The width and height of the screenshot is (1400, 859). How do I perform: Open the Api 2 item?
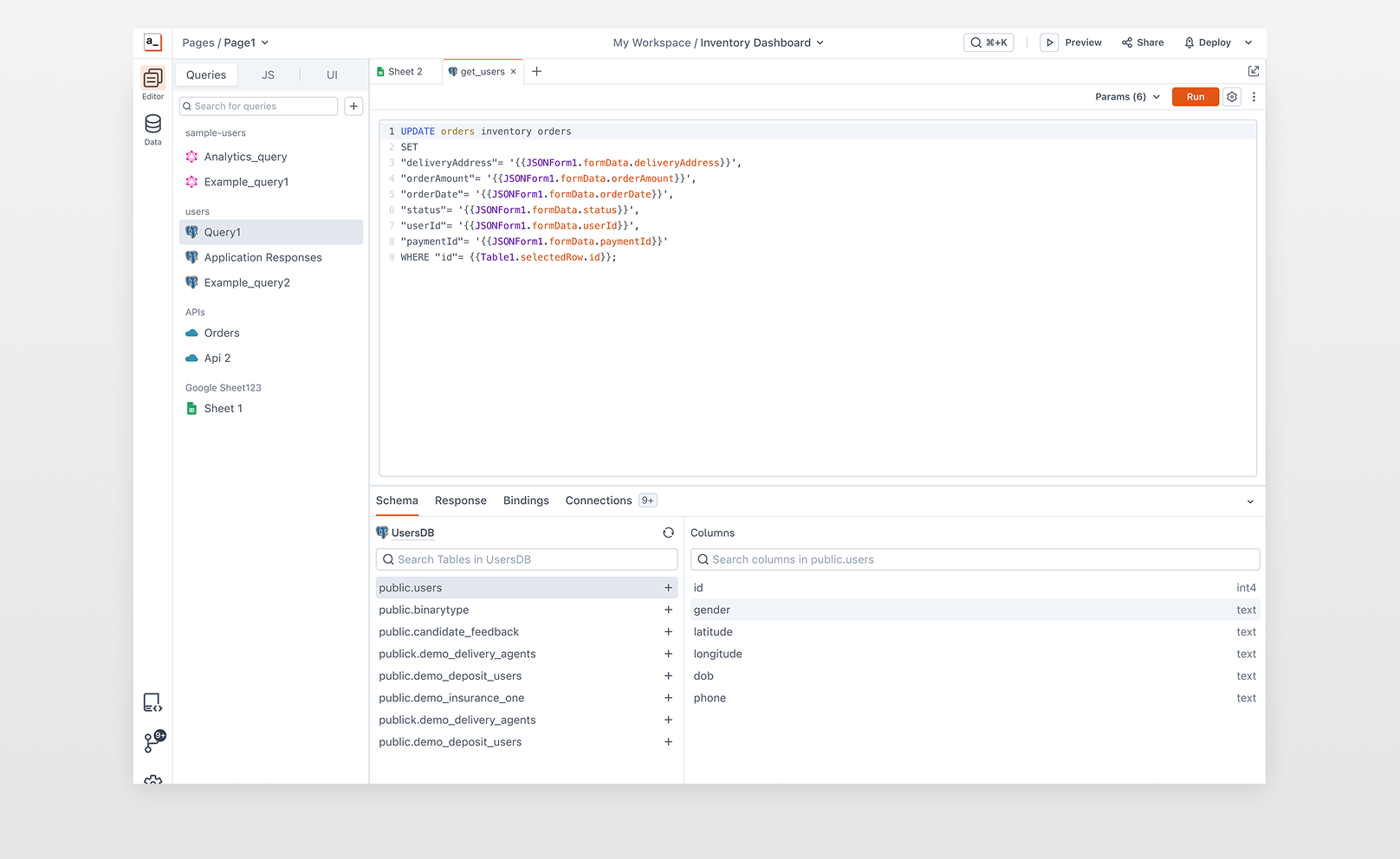pos(270,358)
